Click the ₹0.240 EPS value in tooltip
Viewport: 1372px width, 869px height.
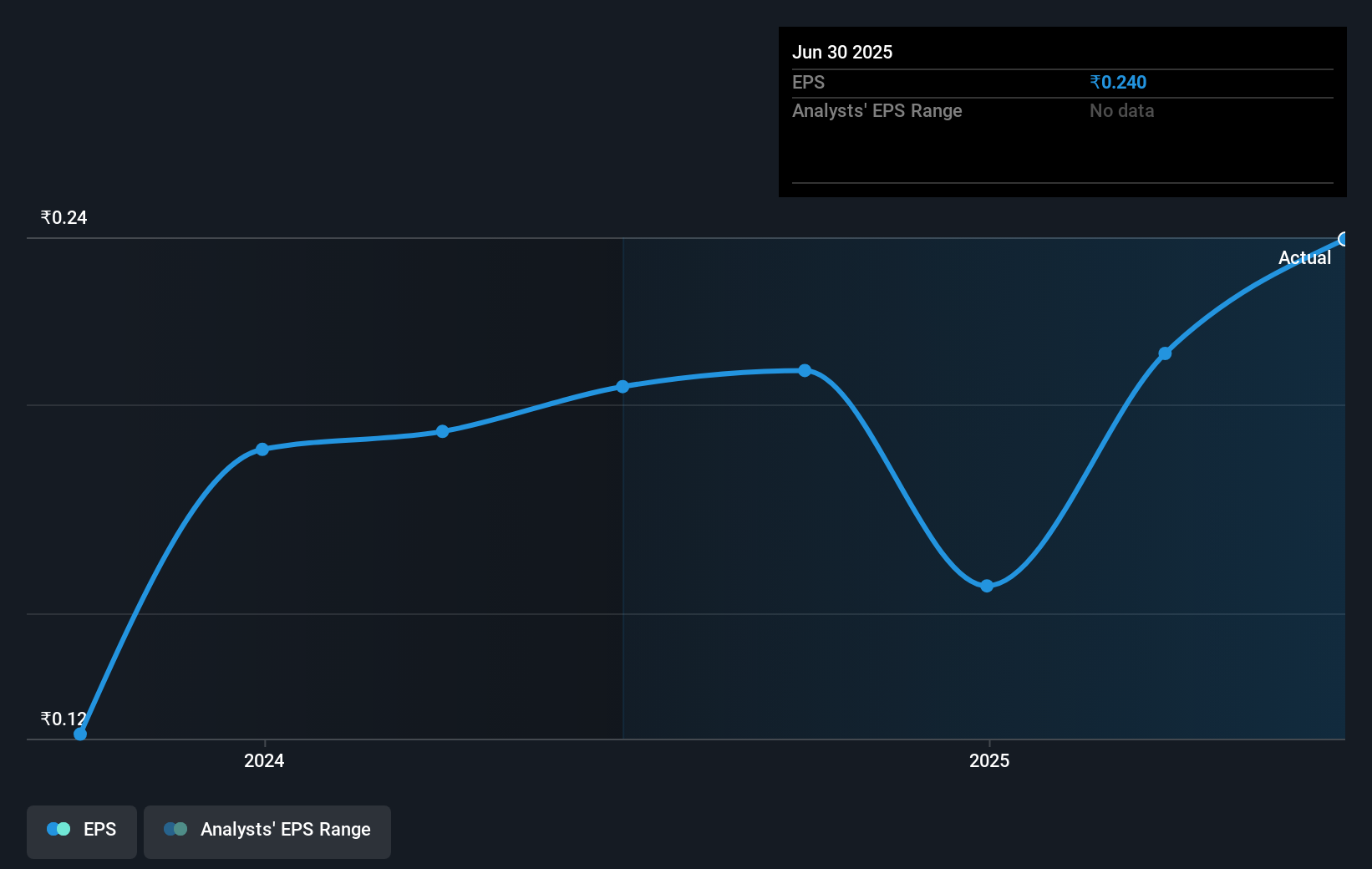pos(1118,83)
